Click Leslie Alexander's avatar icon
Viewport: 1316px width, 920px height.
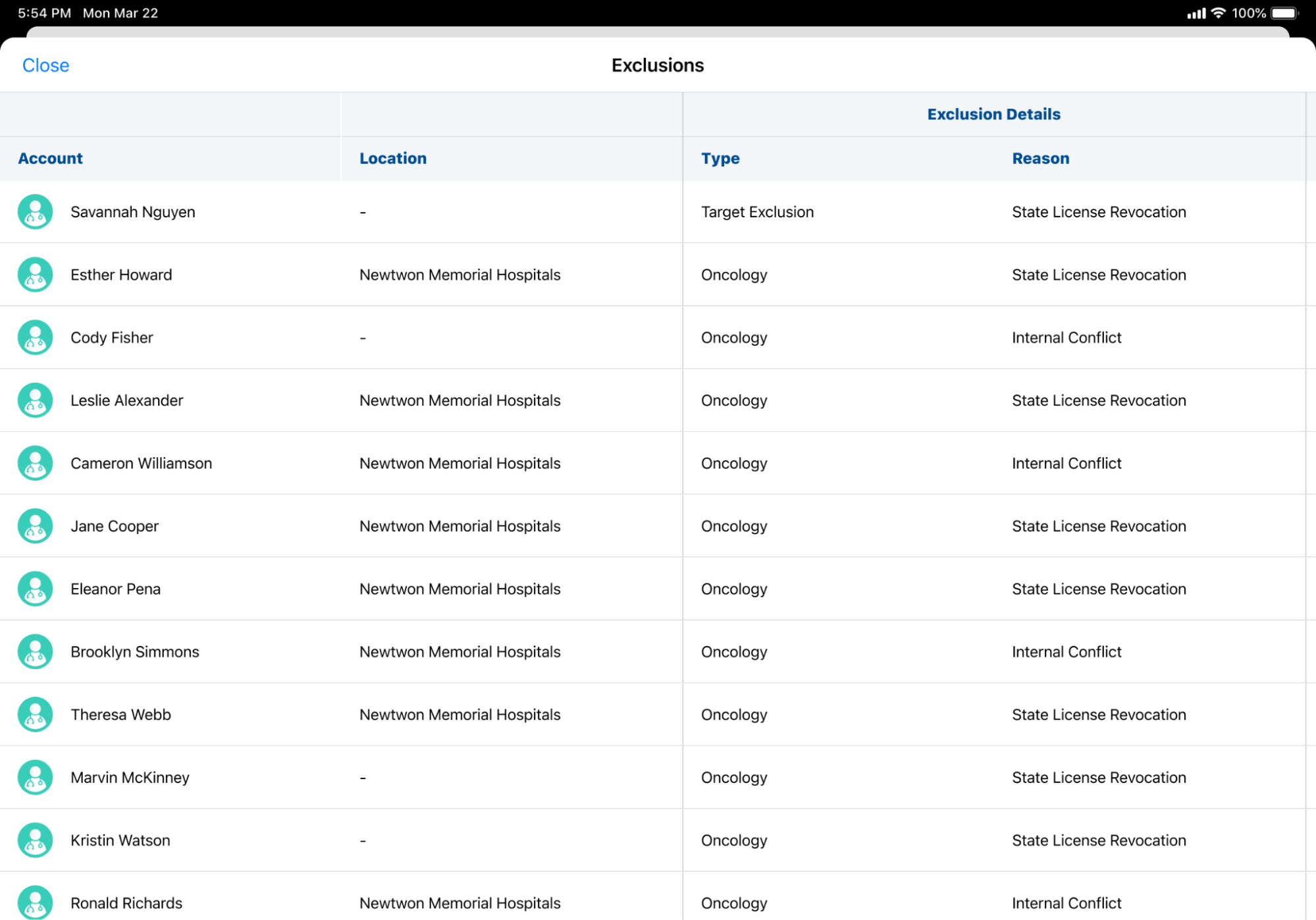point(35,400)
